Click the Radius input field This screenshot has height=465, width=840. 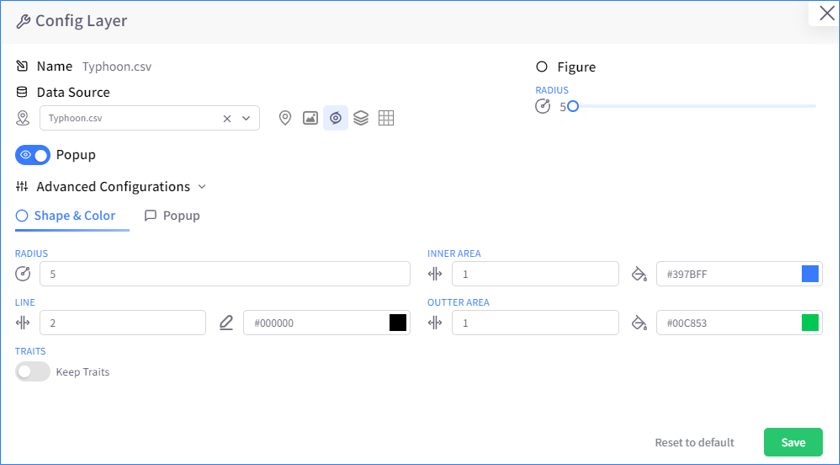225,274
